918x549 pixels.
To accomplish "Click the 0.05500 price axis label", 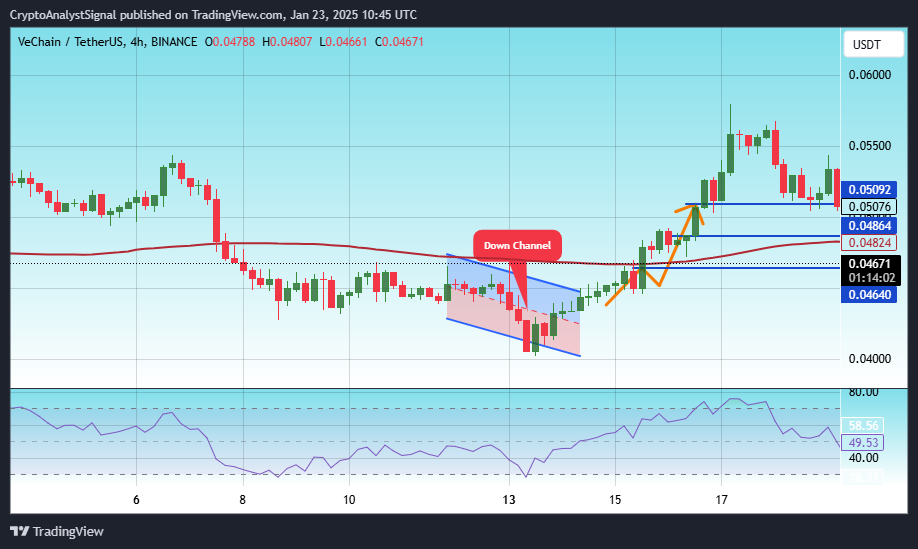I will 869,146.
